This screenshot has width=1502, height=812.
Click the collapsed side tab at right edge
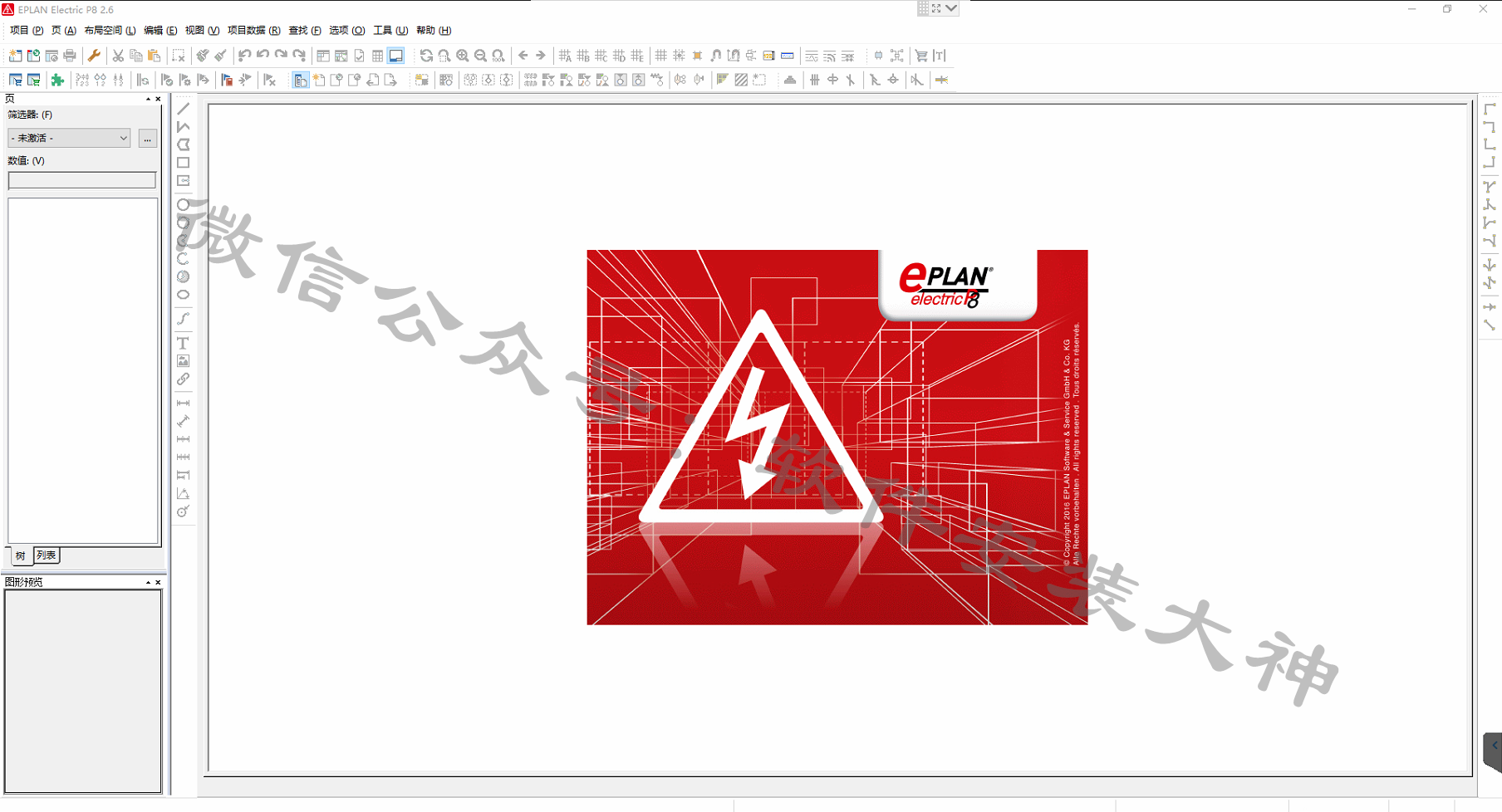[1493, 752]
